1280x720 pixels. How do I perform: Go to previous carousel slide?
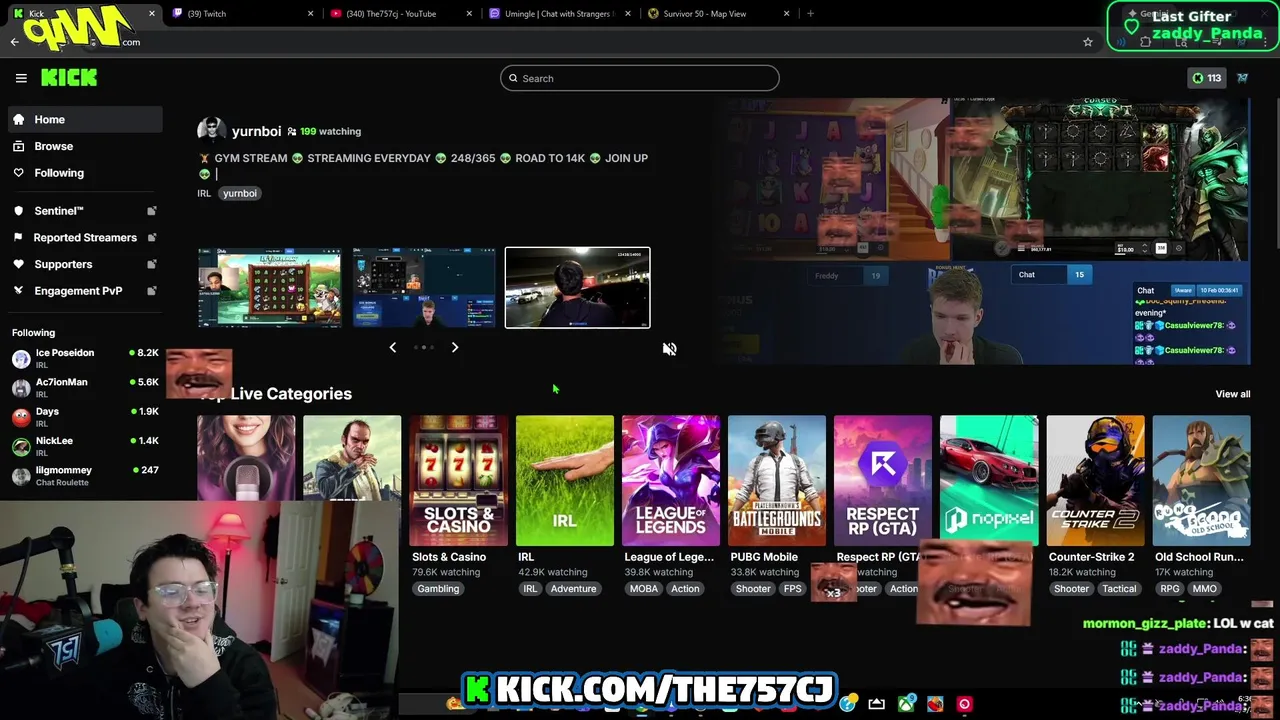pos(392,347)
